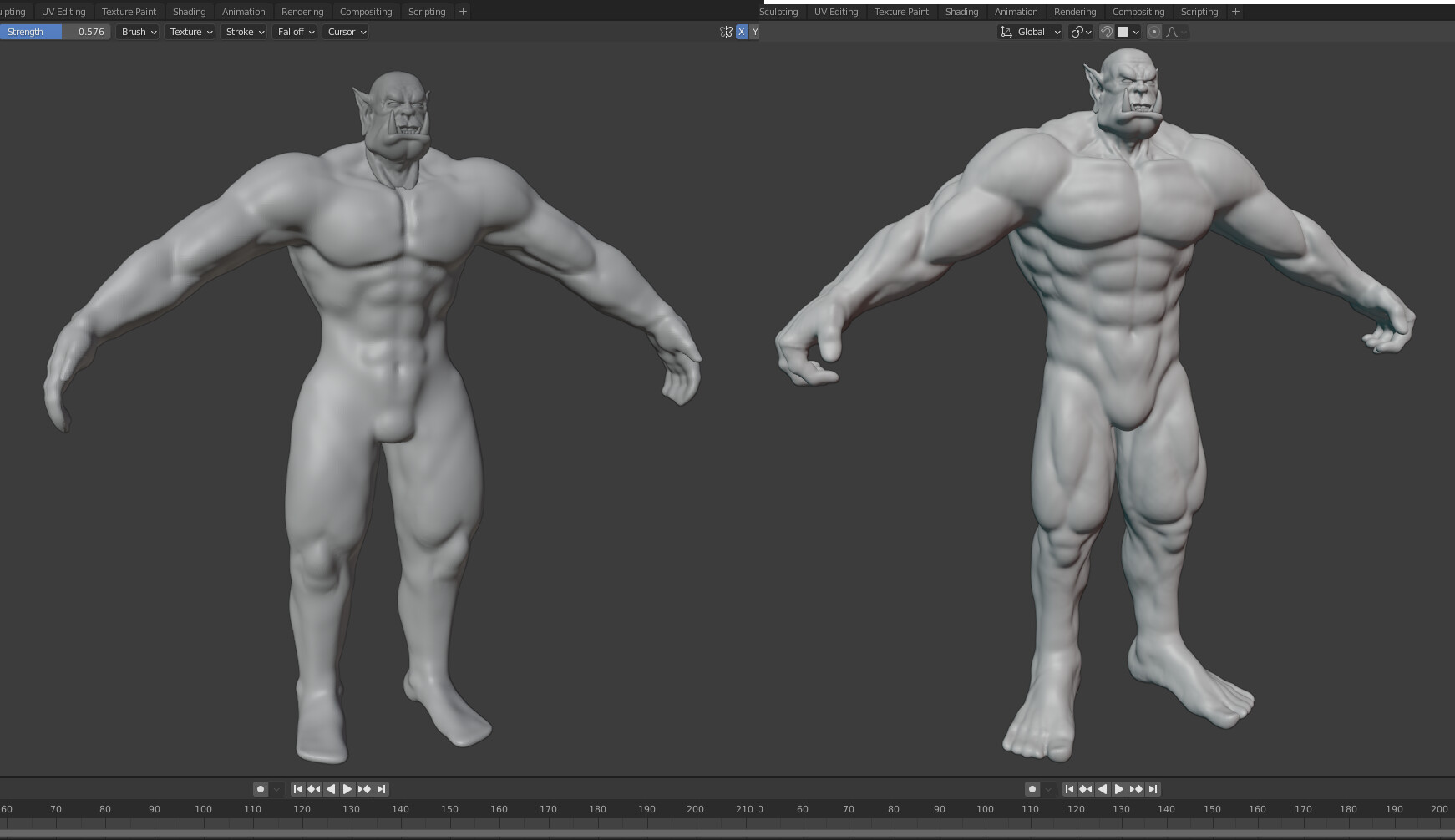This screenshot has width=1455, height=840.
Task: Add a workspace with plus in right window
Action: (1235, 12)
